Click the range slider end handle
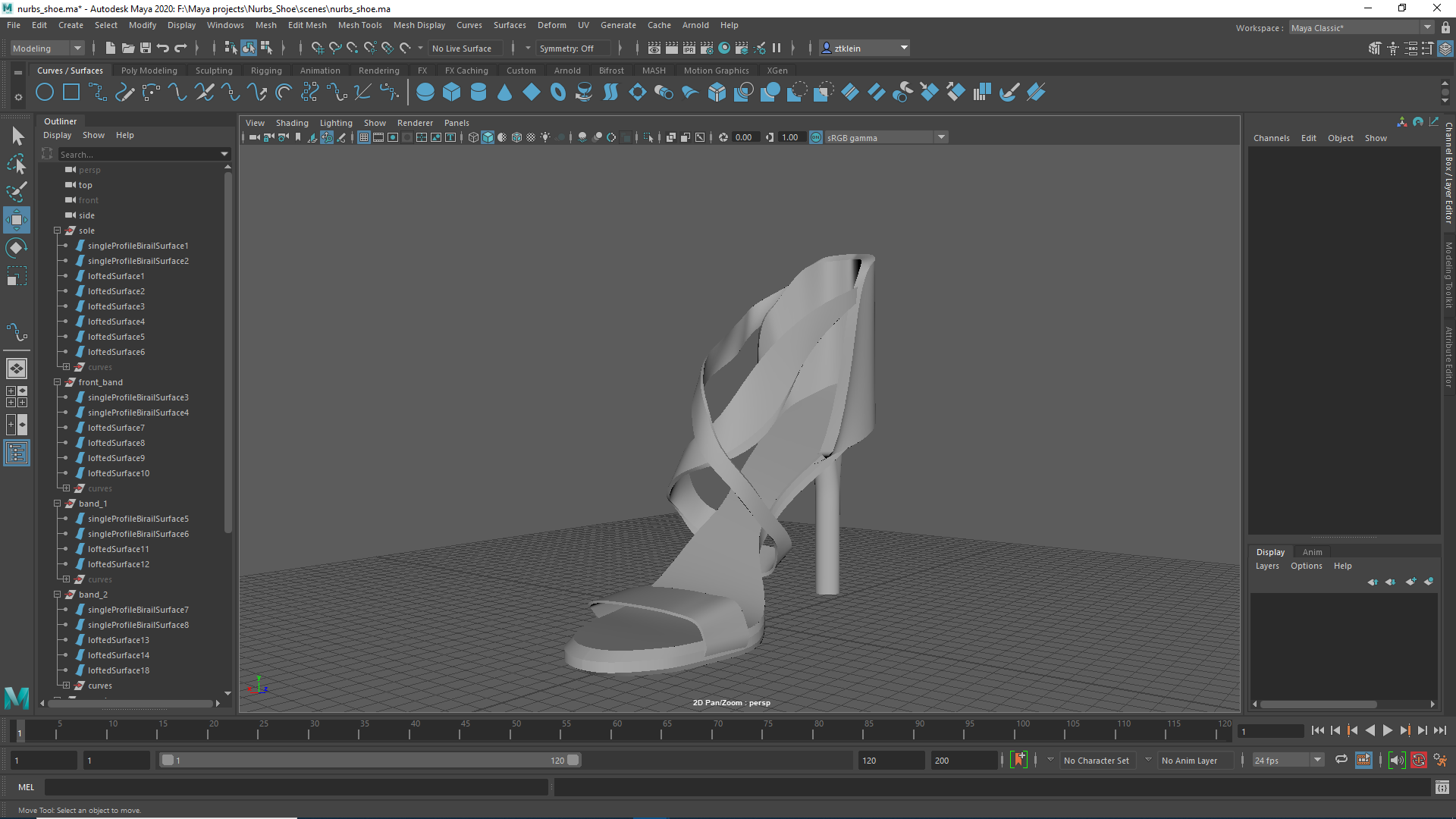 click(x=573, y=760)
